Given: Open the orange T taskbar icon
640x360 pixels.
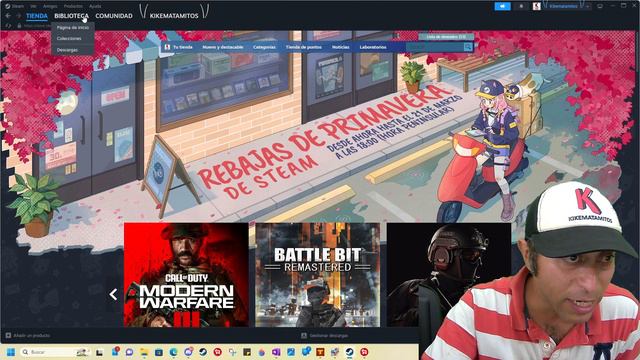Looking at the screenshot, I should pos(320,352).
